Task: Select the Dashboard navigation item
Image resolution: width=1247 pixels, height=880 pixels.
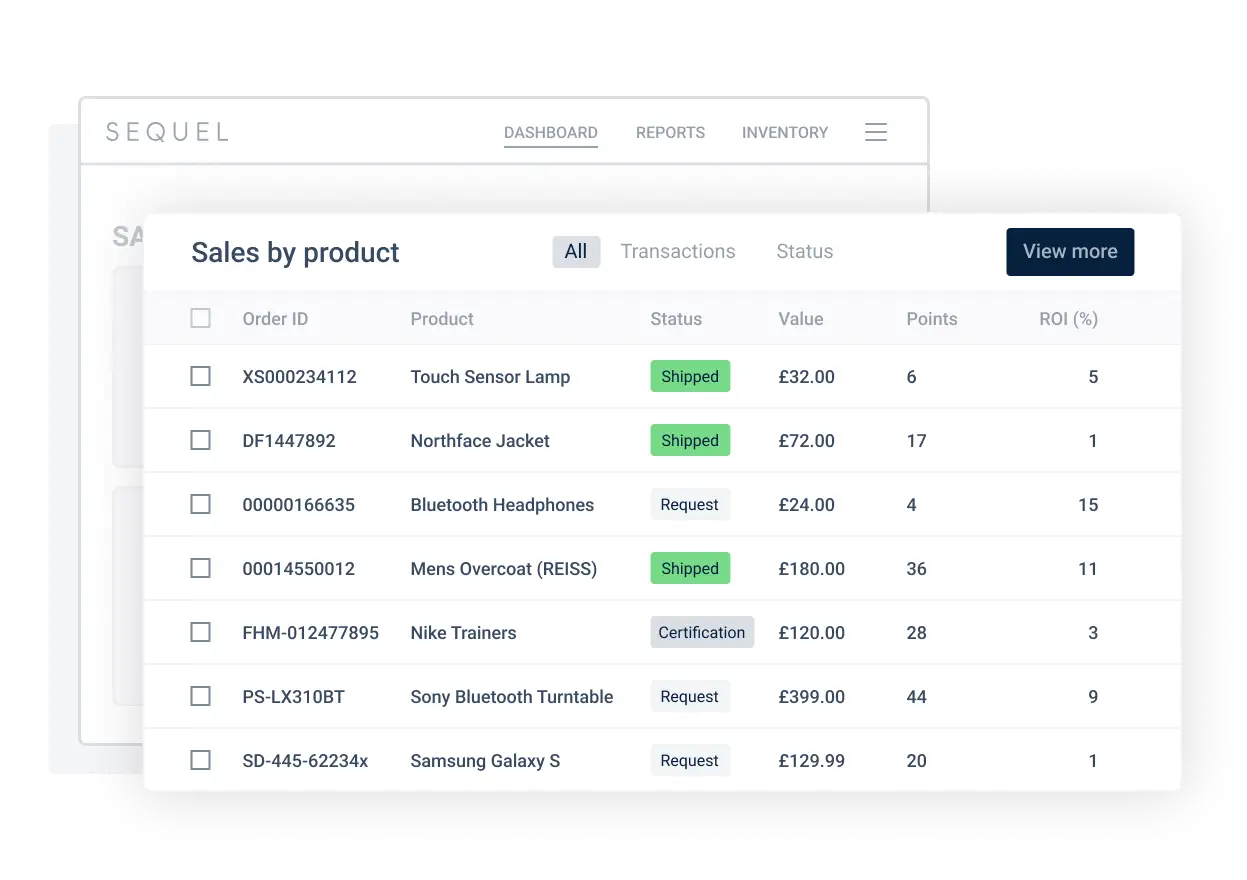Action: (551, 132)
